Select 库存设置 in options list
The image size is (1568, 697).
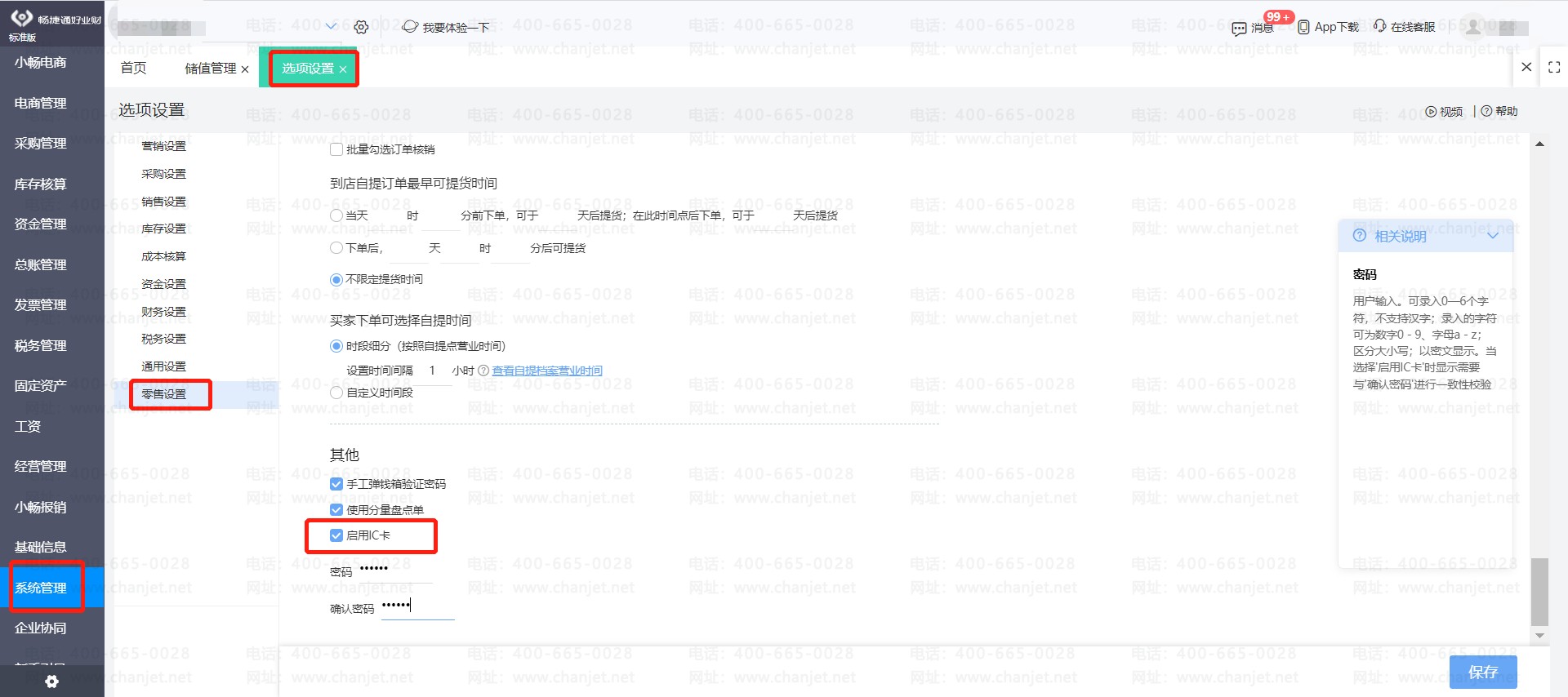point(163,229)
